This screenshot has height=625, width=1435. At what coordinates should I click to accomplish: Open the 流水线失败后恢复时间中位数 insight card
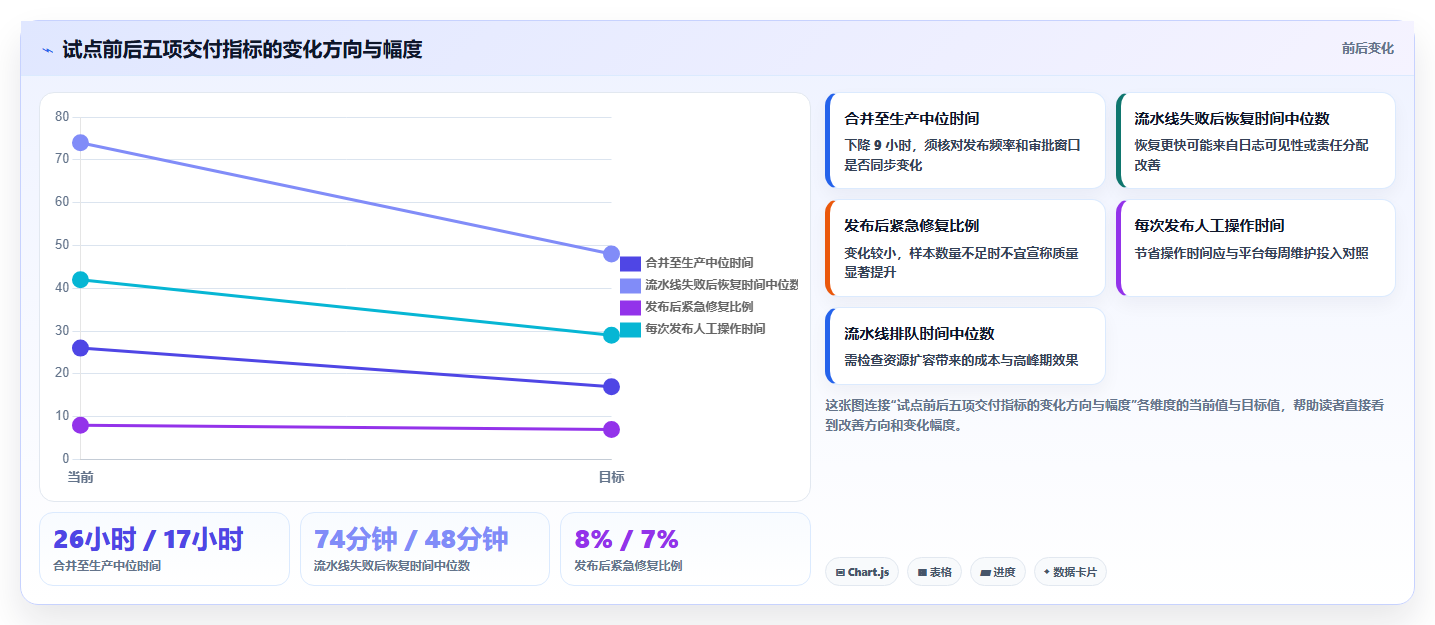[1255, 140]
